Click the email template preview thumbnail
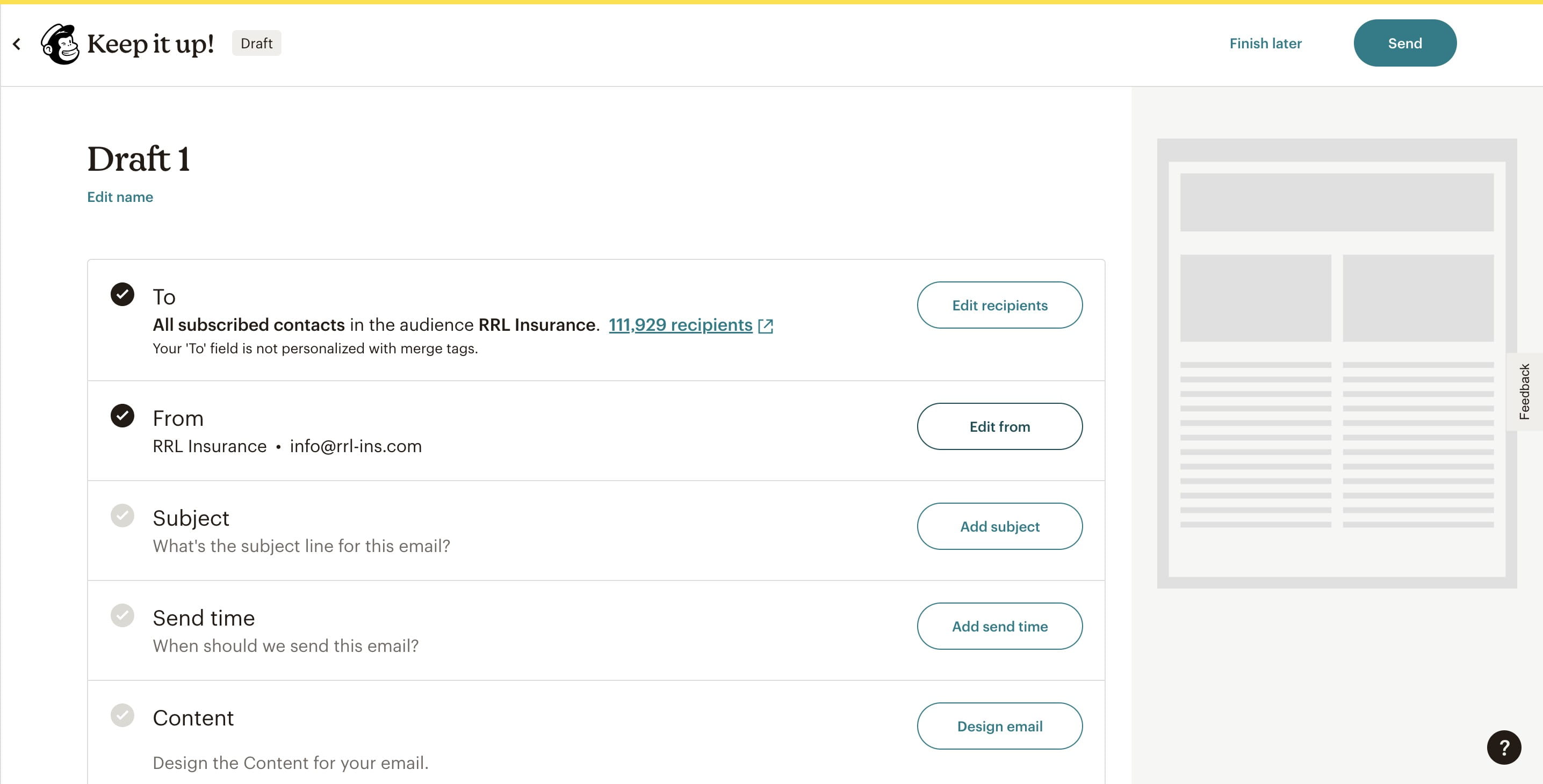1543x784 pixels. pyautogui.click(x=1336, y=364)
